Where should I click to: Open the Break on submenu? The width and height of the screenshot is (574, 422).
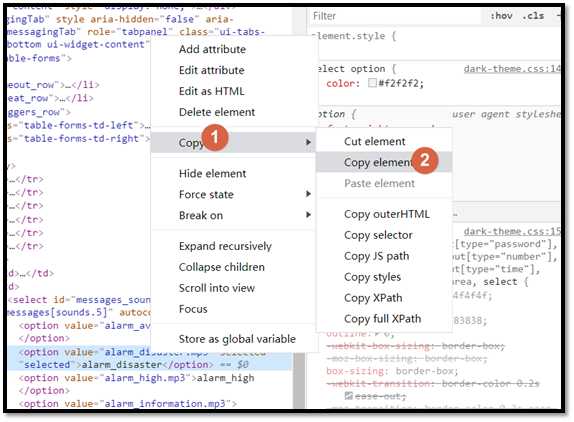233,215
